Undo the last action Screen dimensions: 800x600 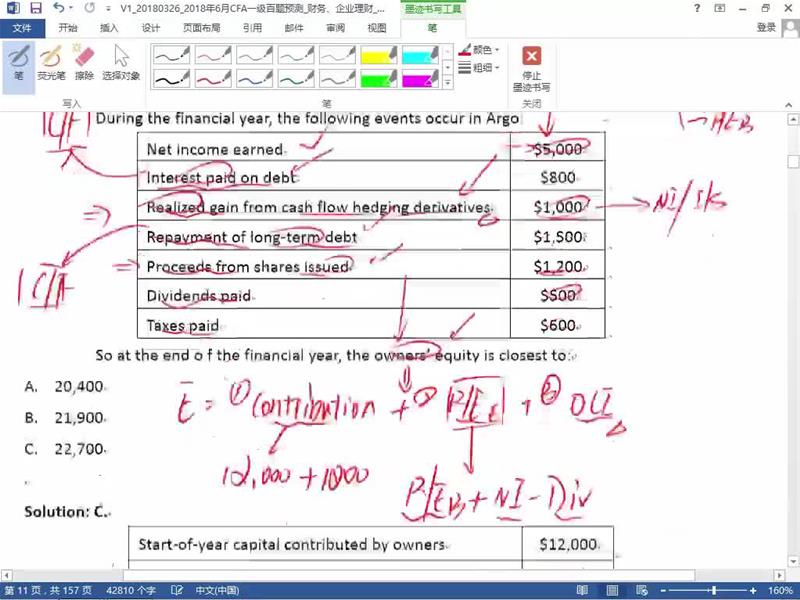tap(59, 8)
